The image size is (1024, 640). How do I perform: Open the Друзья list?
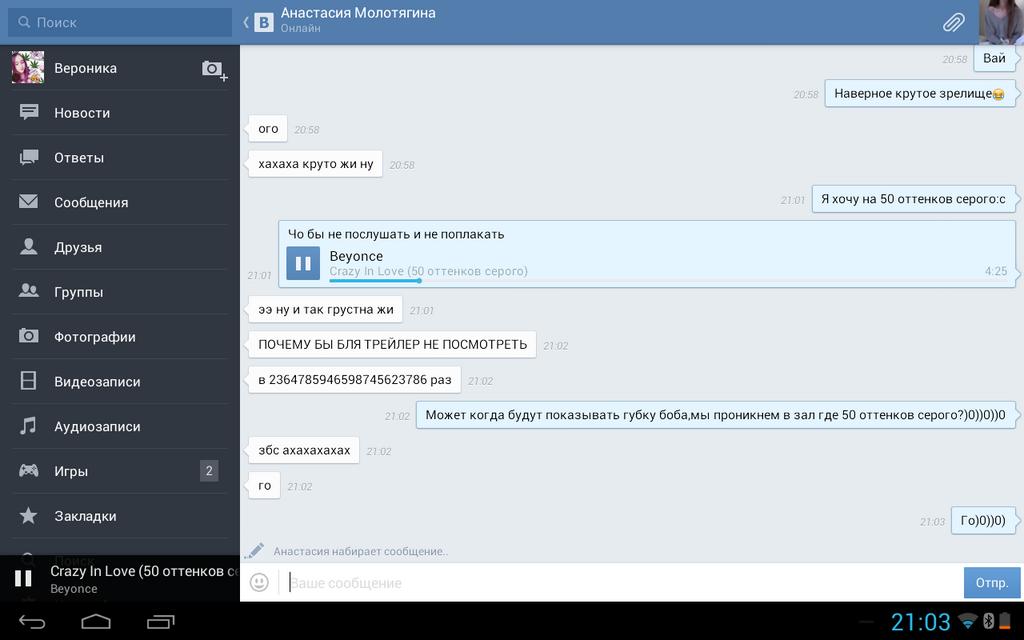120,247
